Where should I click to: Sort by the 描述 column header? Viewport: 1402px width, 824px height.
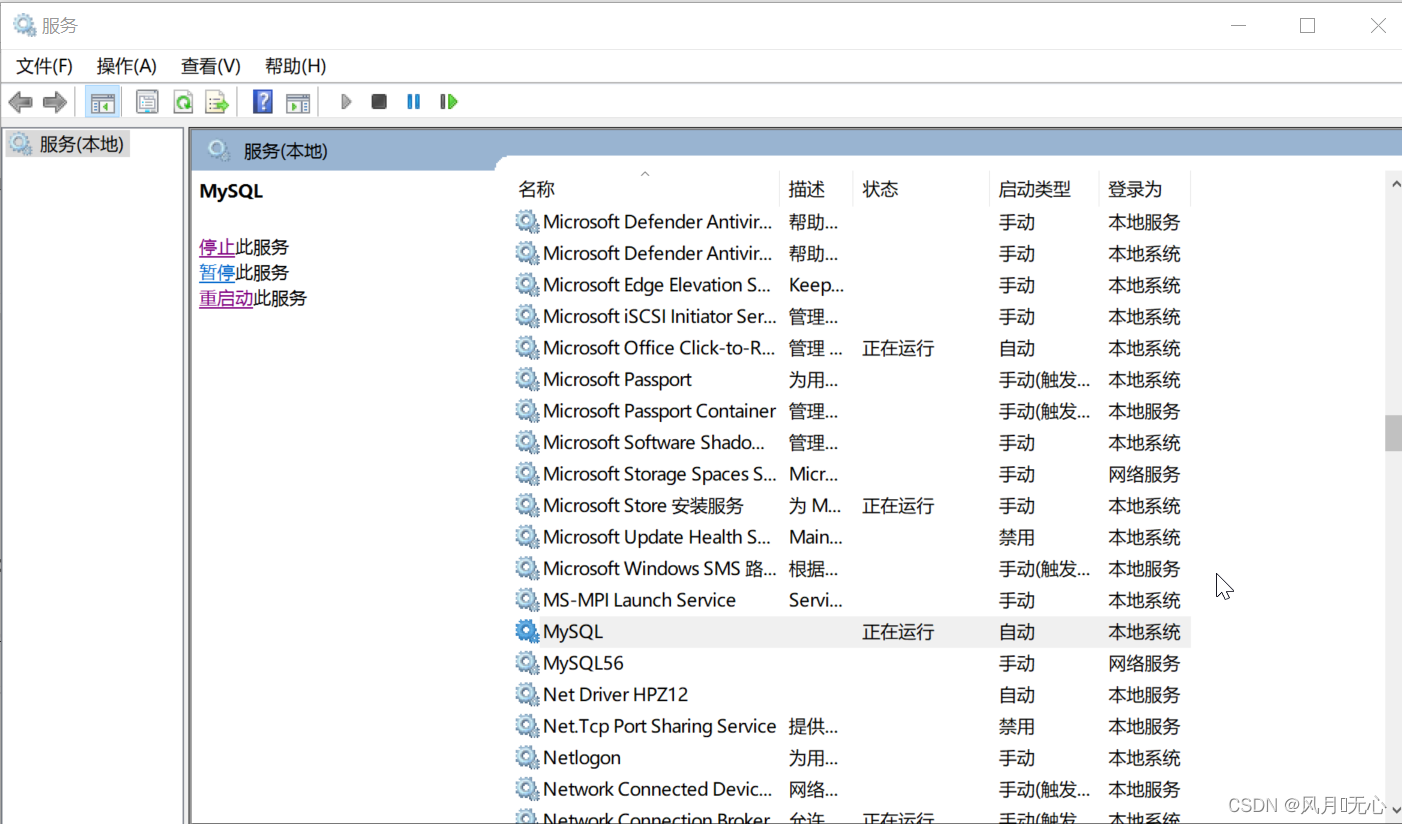point(816,188)
